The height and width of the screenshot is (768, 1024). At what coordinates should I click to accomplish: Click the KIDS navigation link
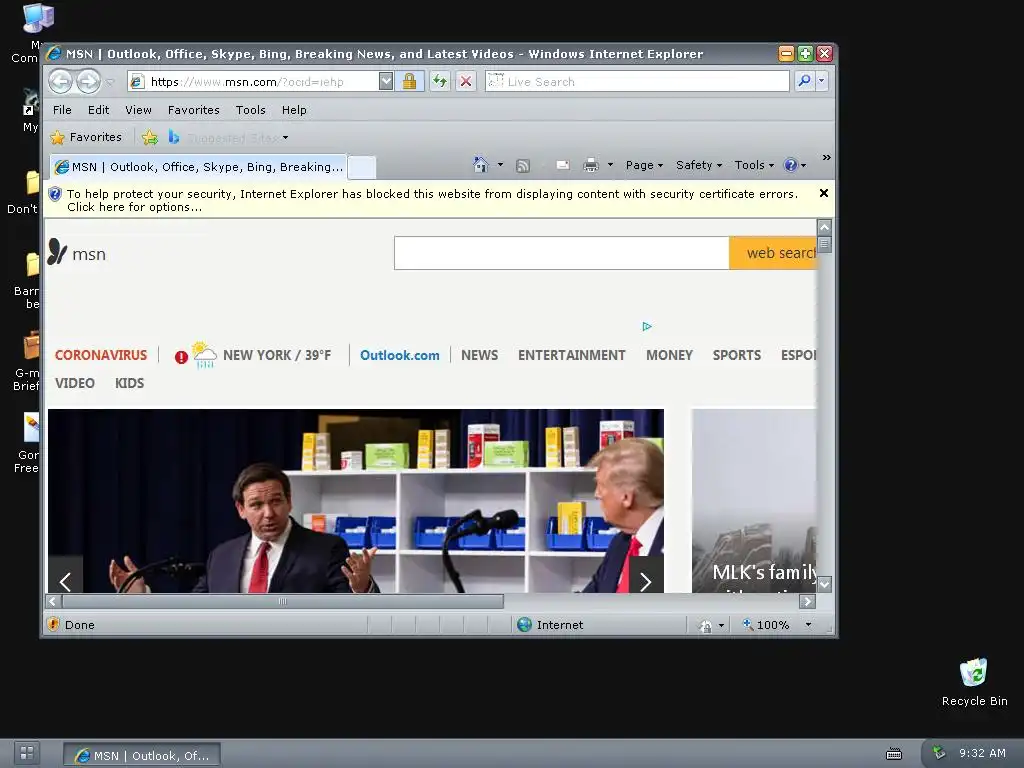[129, 383]
